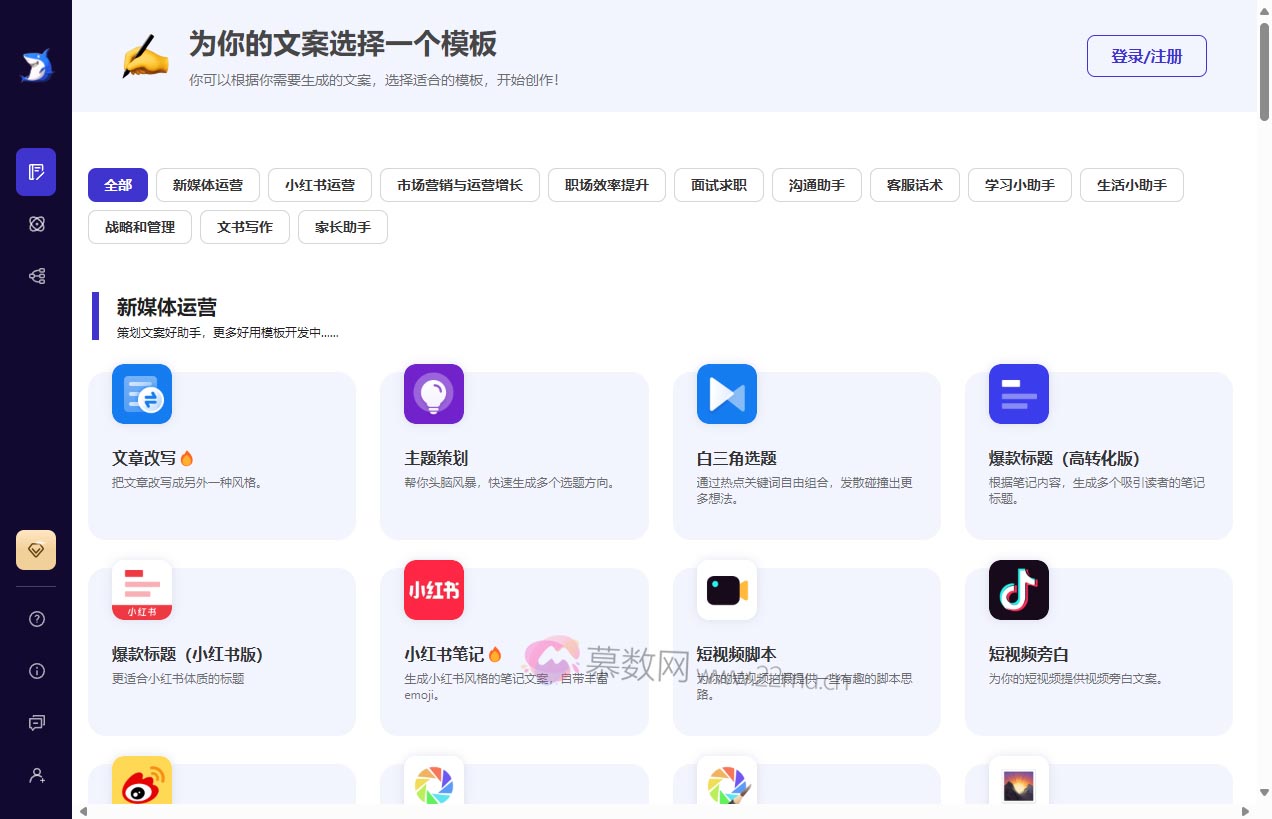Click the 登录/注册 button

pos(1146,56)
